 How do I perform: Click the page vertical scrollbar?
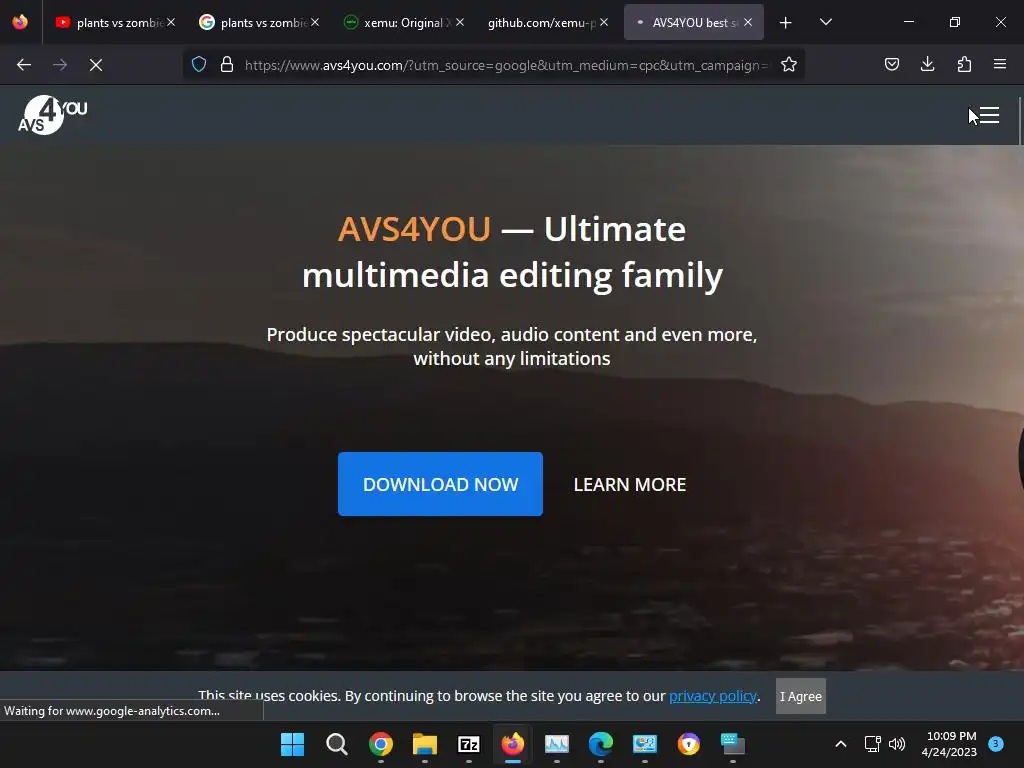click(x=1019, y=121)
